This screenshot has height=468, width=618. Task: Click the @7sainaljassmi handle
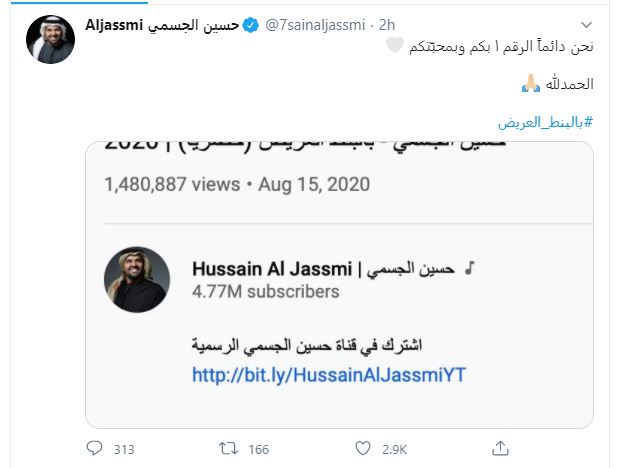tap(319, 24)
